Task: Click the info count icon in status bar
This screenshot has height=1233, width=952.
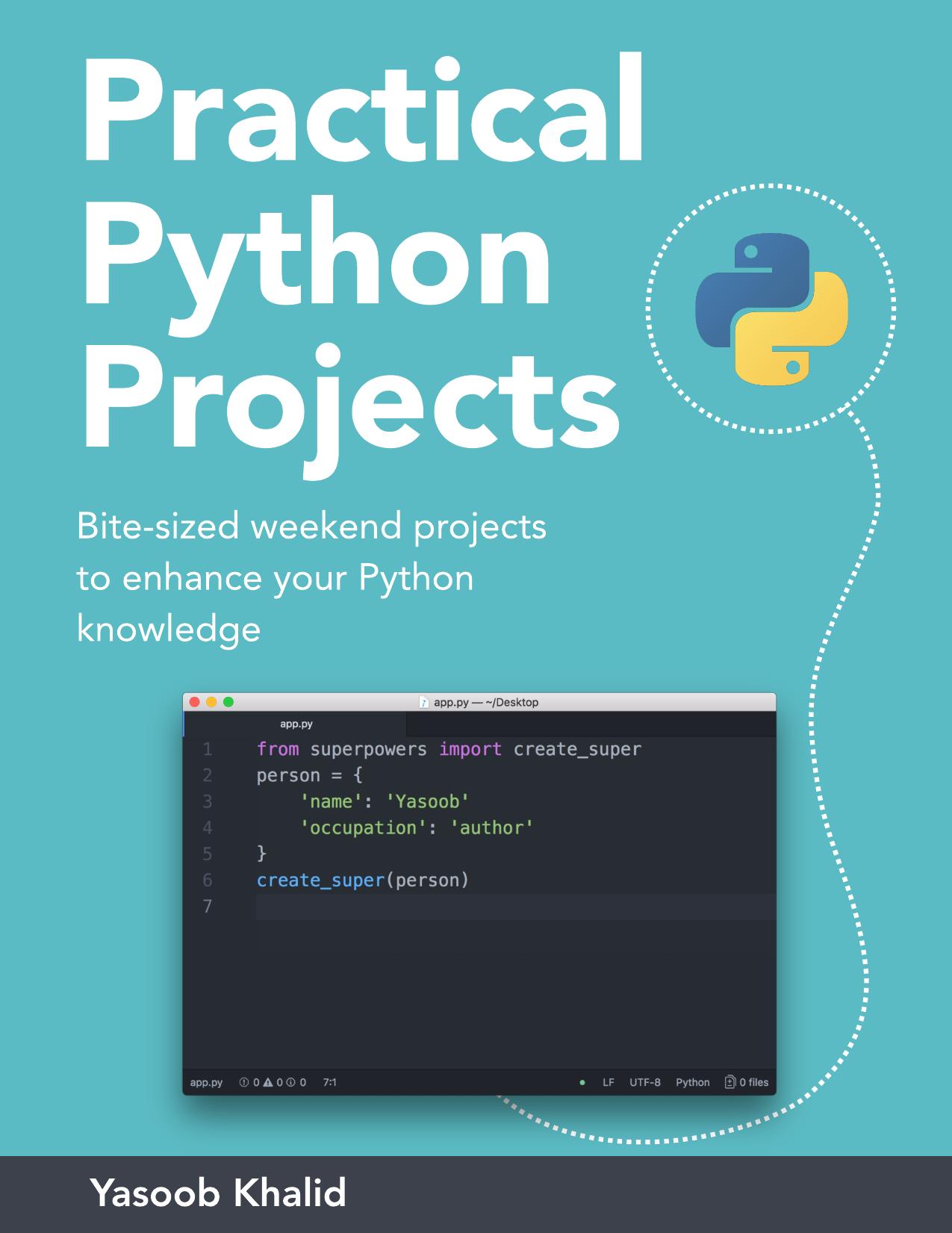Action: click(x=291, y=1082)
